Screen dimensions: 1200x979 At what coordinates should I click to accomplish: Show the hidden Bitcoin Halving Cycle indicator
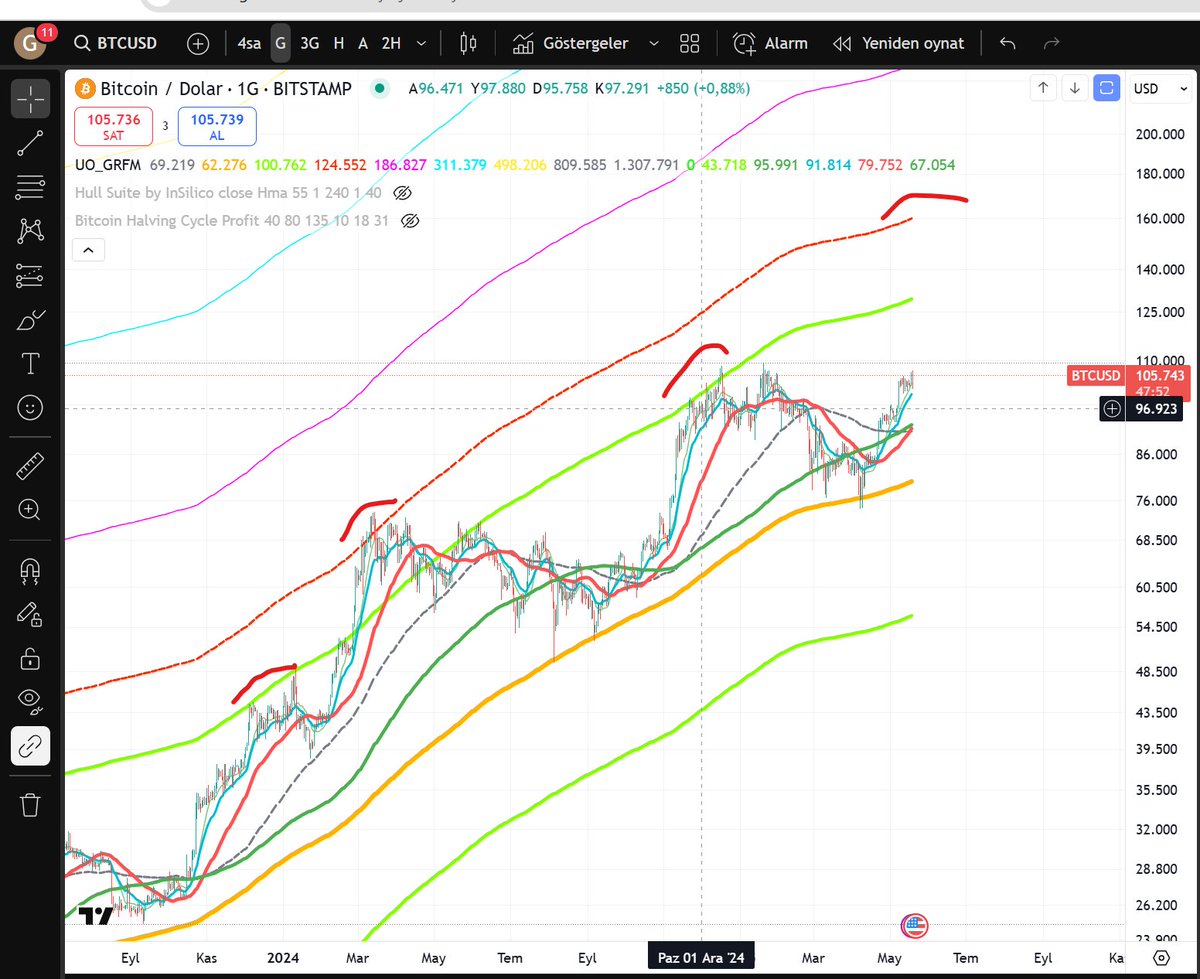coord(408,220)
